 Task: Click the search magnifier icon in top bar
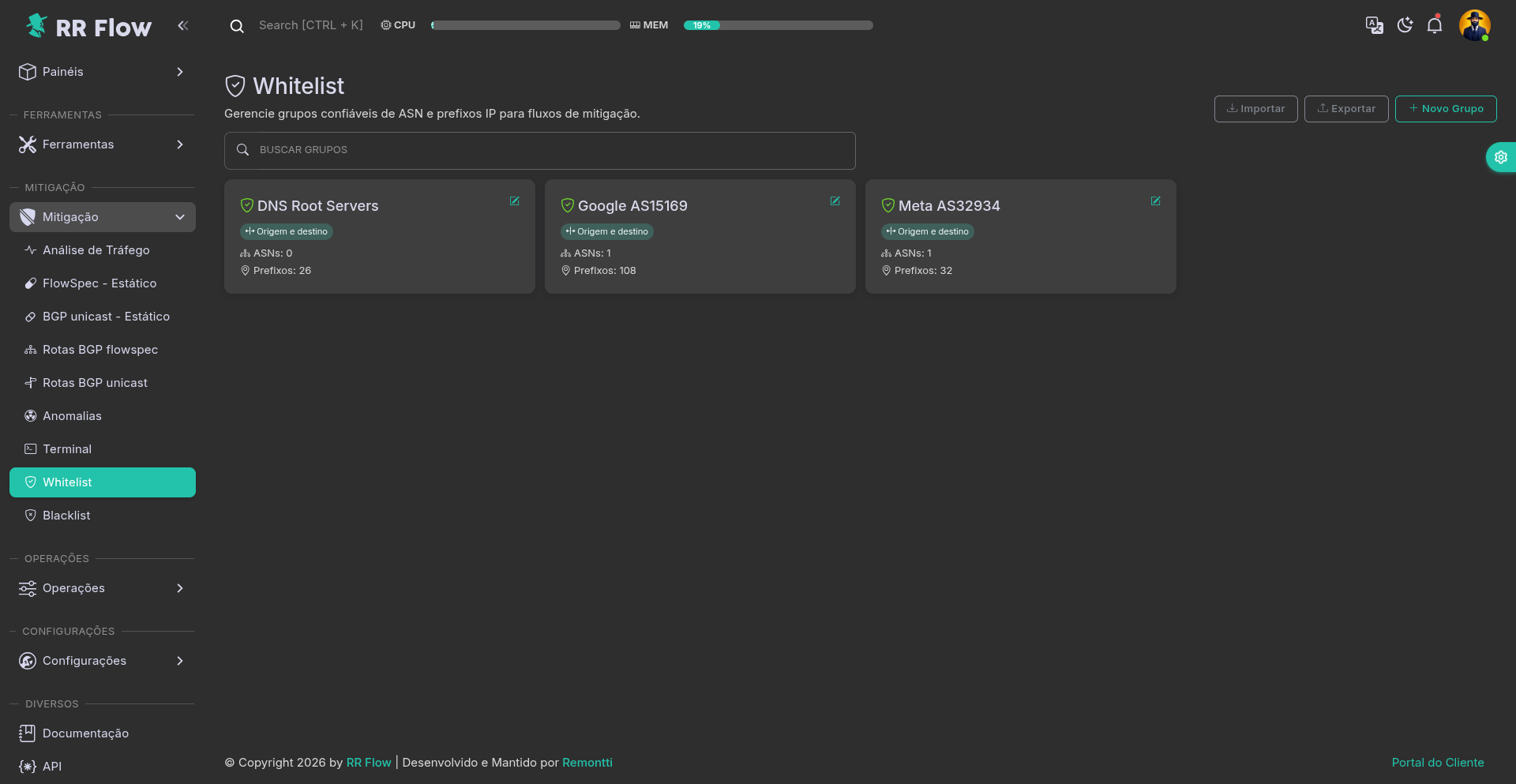pos(237,26)
